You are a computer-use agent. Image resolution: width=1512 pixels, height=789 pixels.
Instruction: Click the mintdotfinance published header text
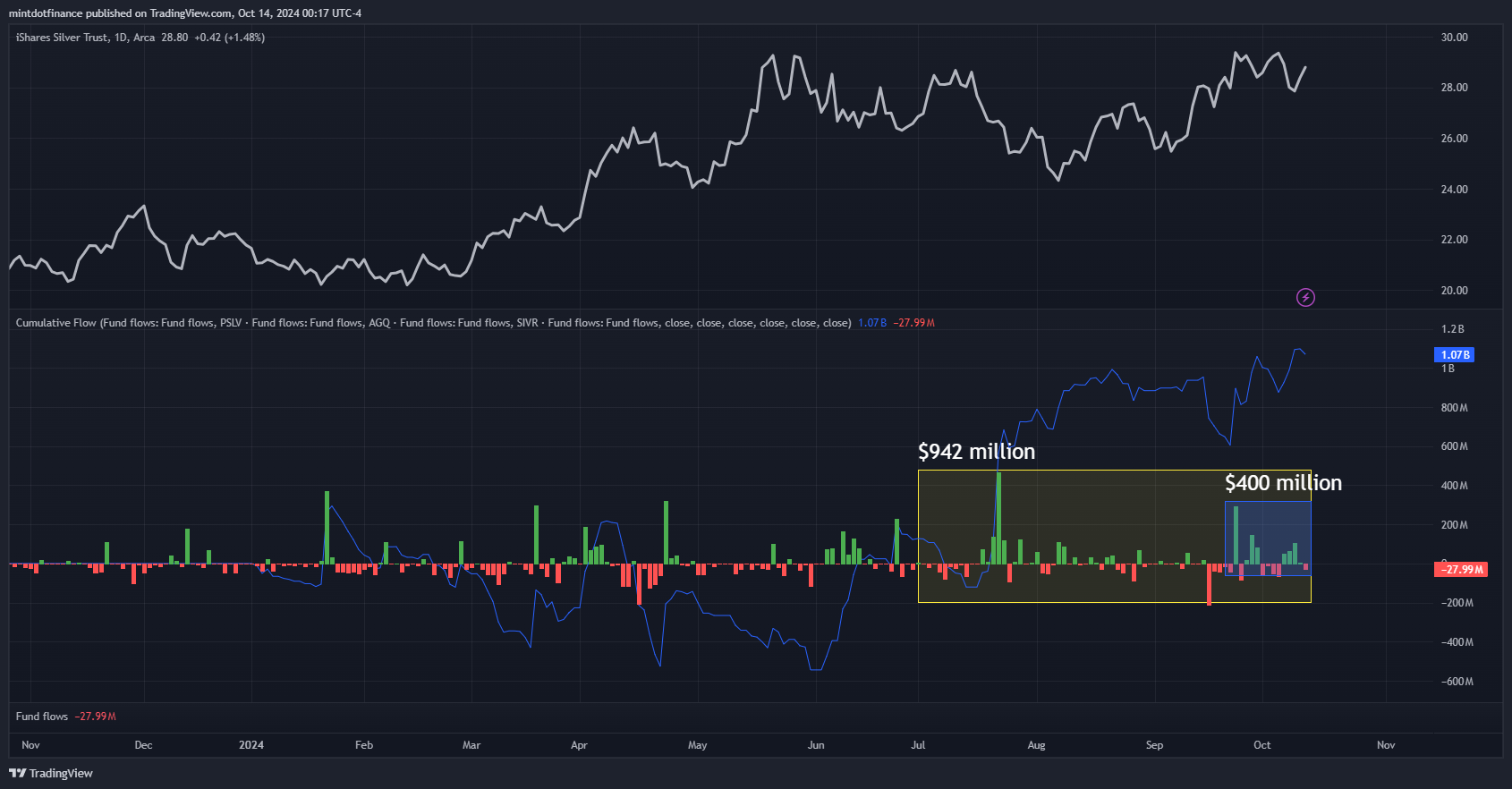tap(185, 13)
